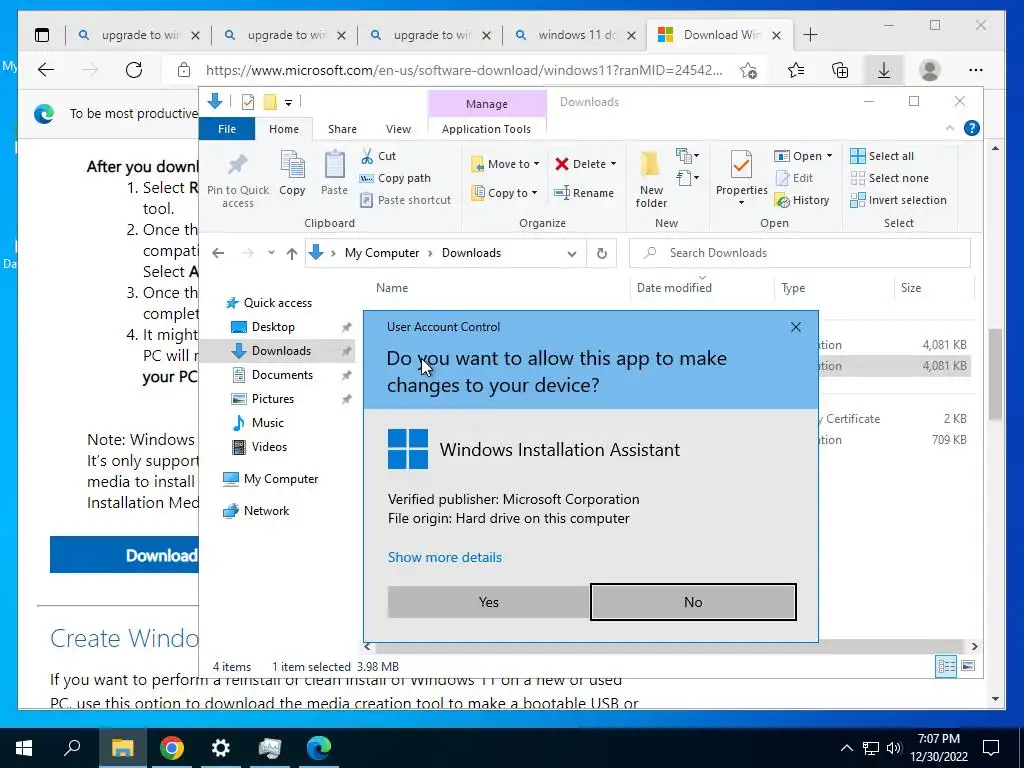Click History in Open group

click(802, 200)
